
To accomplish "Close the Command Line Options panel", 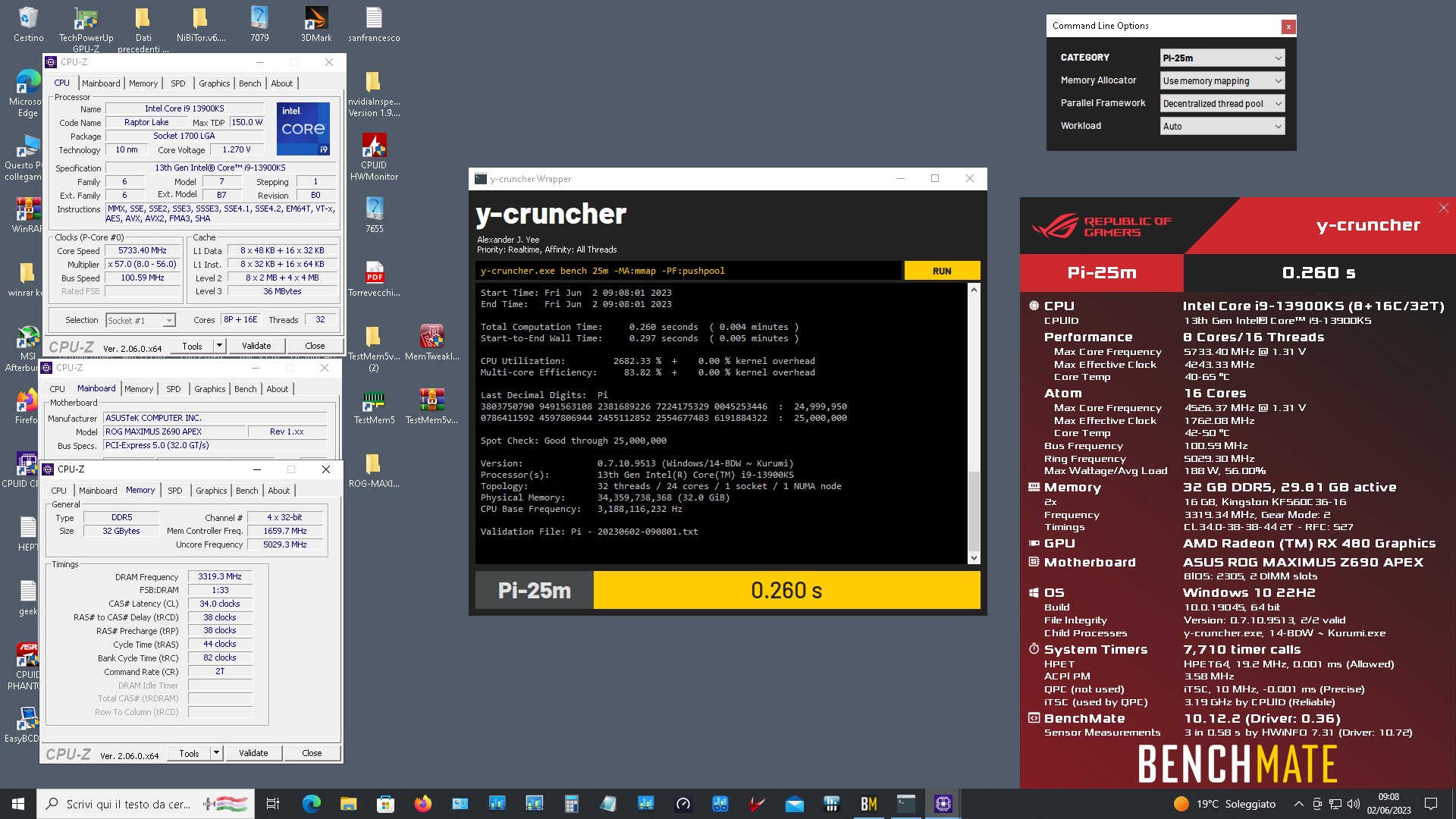I will 1288,27.
